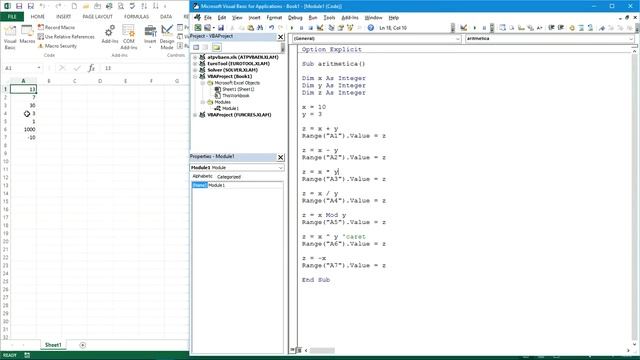
Task: Click View Code icon in Project panel
Action: point(196,47)
